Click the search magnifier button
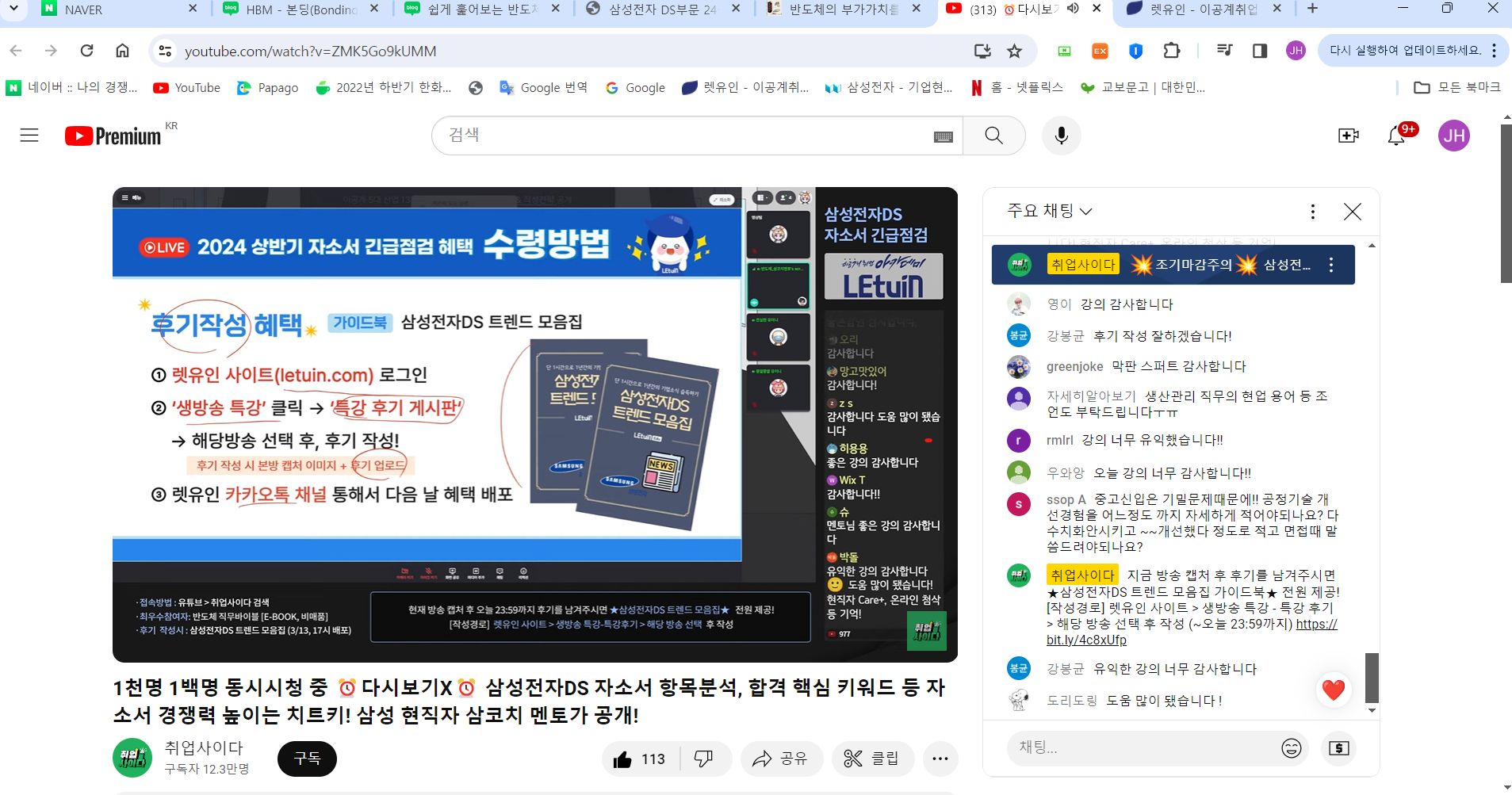1512x795 pixels. (993, 136)
